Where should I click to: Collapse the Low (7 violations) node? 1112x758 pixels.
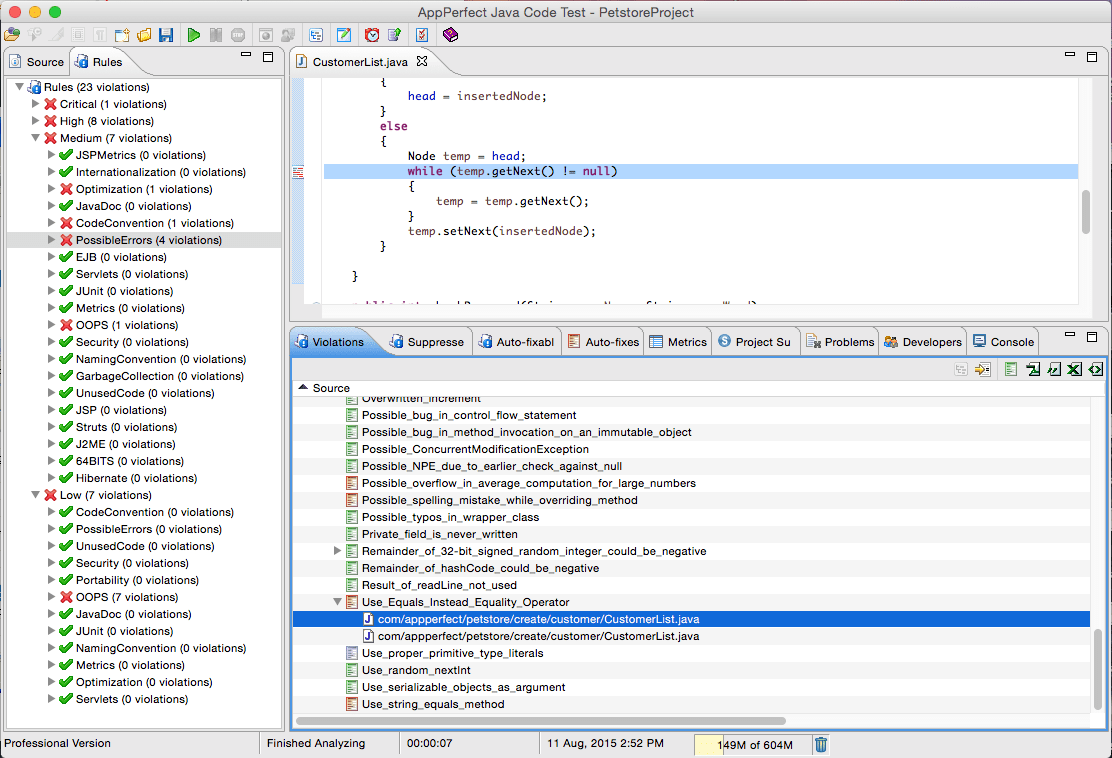[x=35, y=495]
